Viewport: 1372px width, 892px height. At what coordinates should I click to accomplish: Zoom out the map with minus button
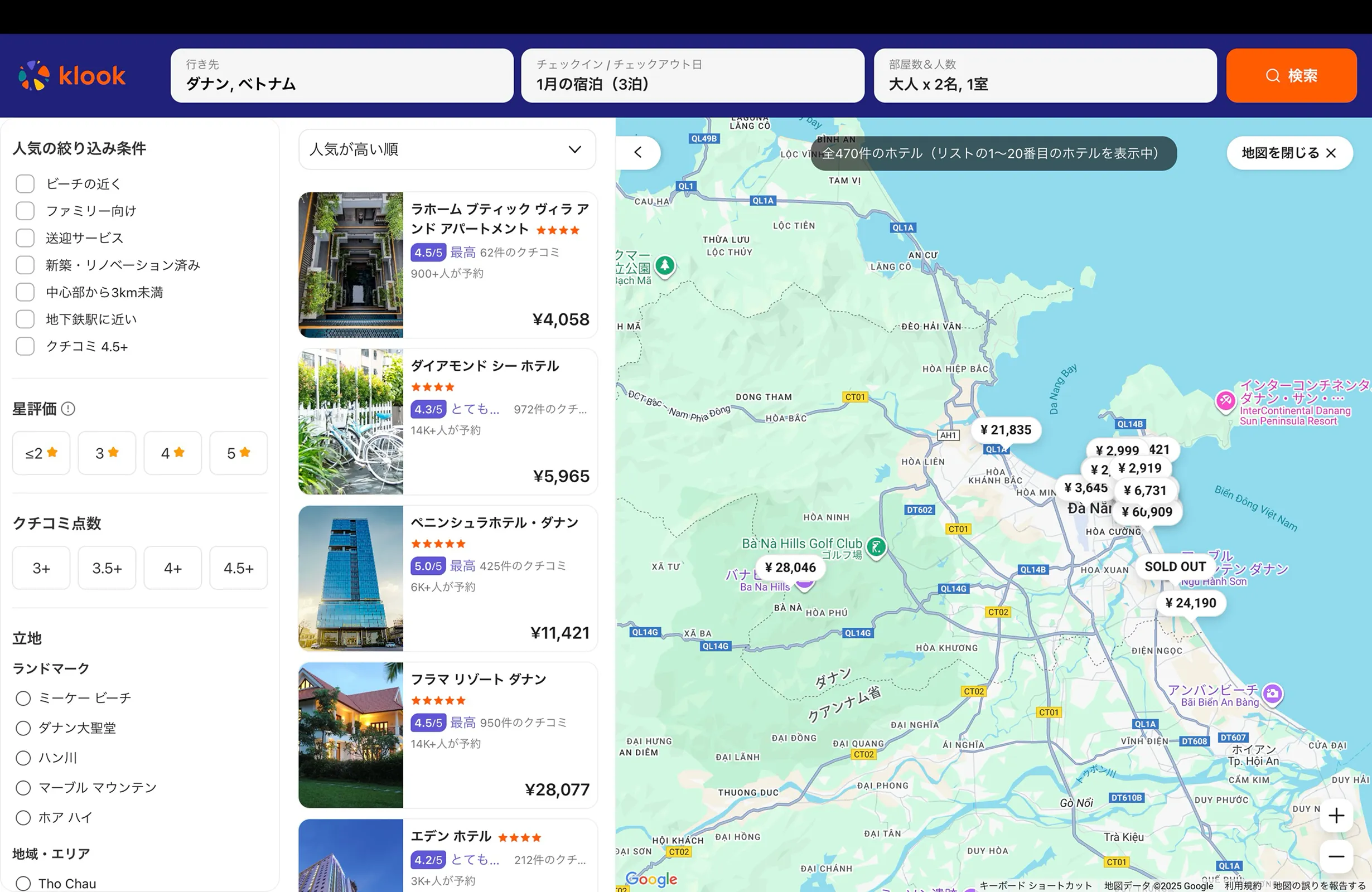[x=1336, y=856]
